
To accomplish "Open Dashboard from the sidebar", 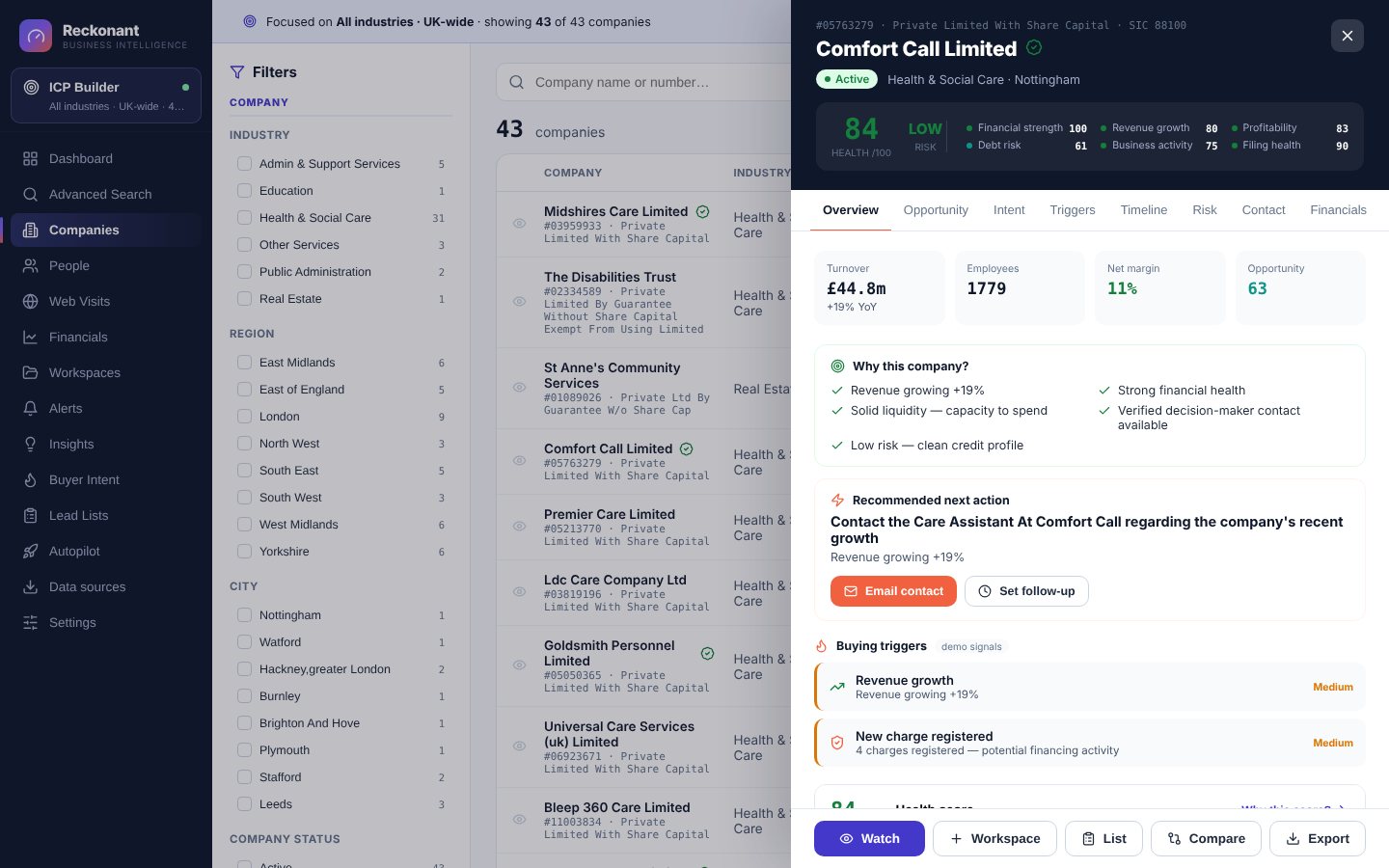I will click(106, 158).
